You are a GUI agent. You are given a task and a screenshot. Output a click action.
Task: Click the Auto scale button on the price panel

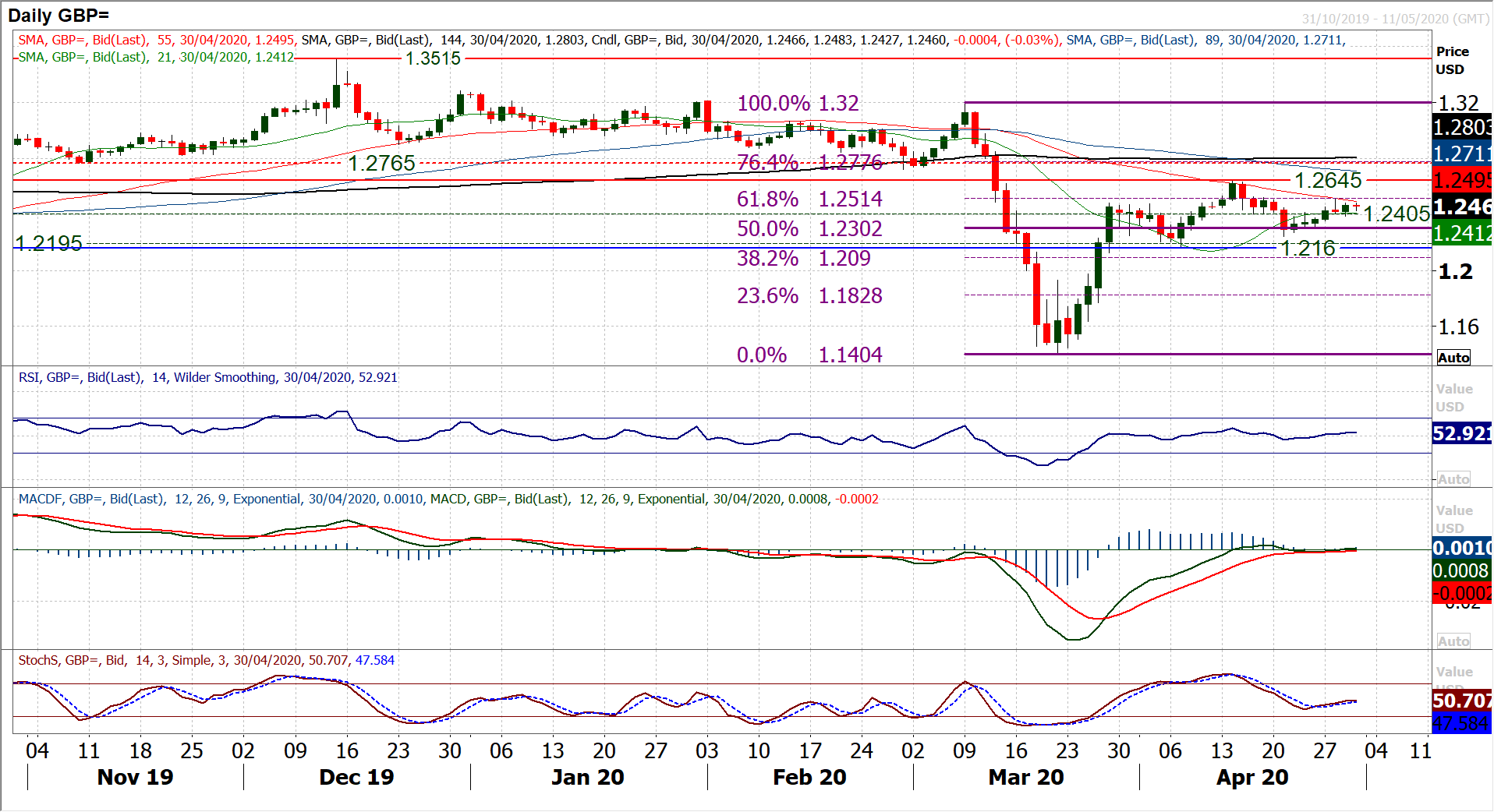1453,358
